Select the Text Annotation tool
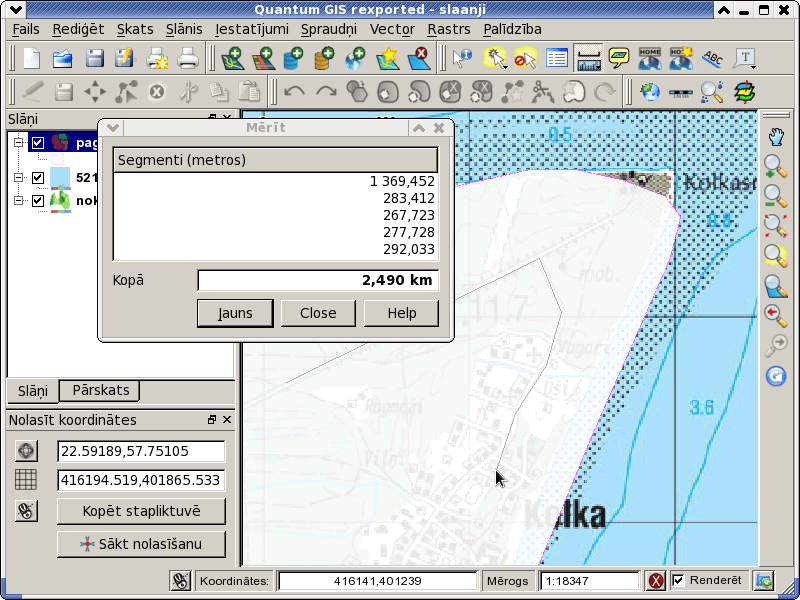Viewport: 800px width, 600px height. [x=744, y=58]
